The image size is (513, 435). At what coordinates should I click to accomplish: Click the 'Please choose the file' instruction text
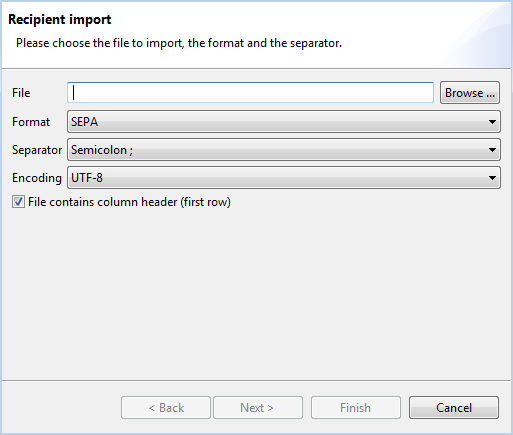179,43
